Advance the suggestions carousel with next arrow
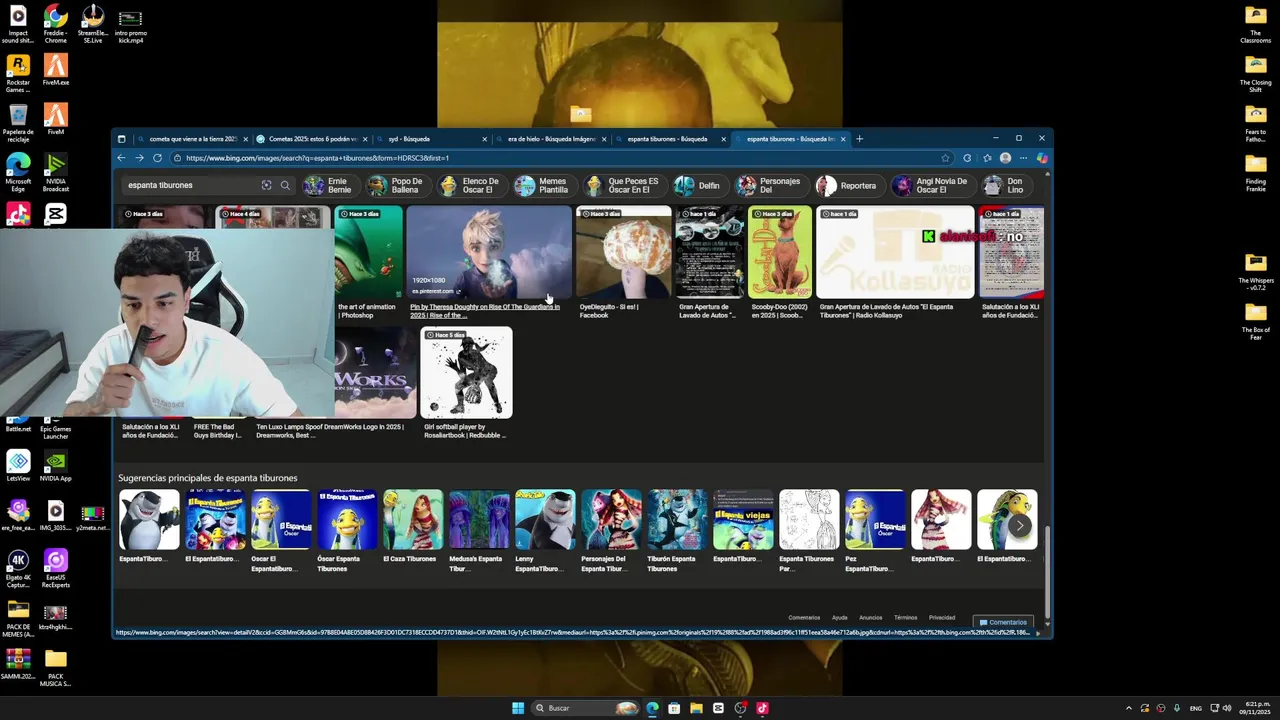 [1019, 525]
